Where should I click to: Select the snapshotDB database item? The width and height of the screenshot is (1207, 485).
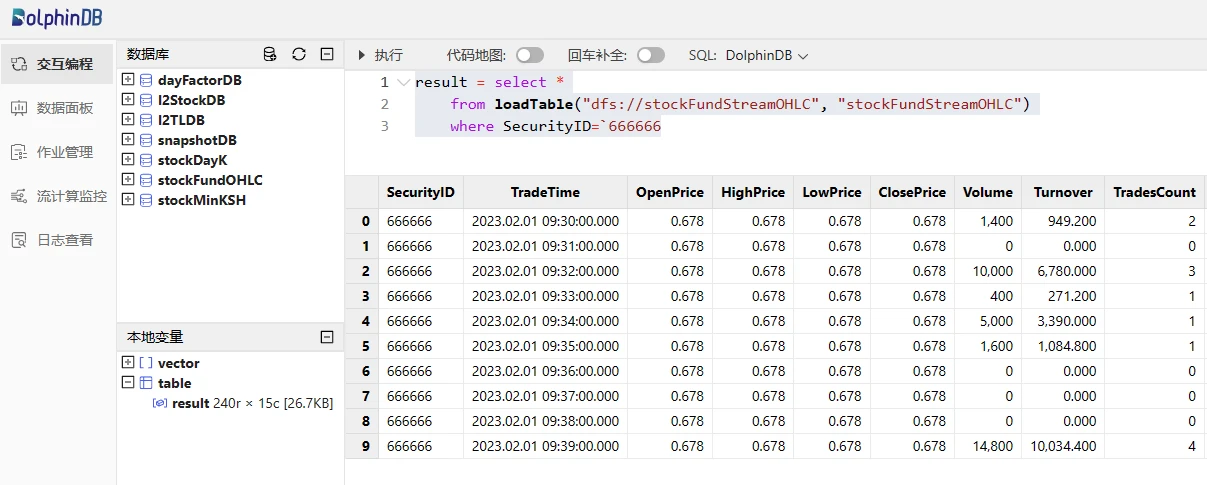pos(197,140)
